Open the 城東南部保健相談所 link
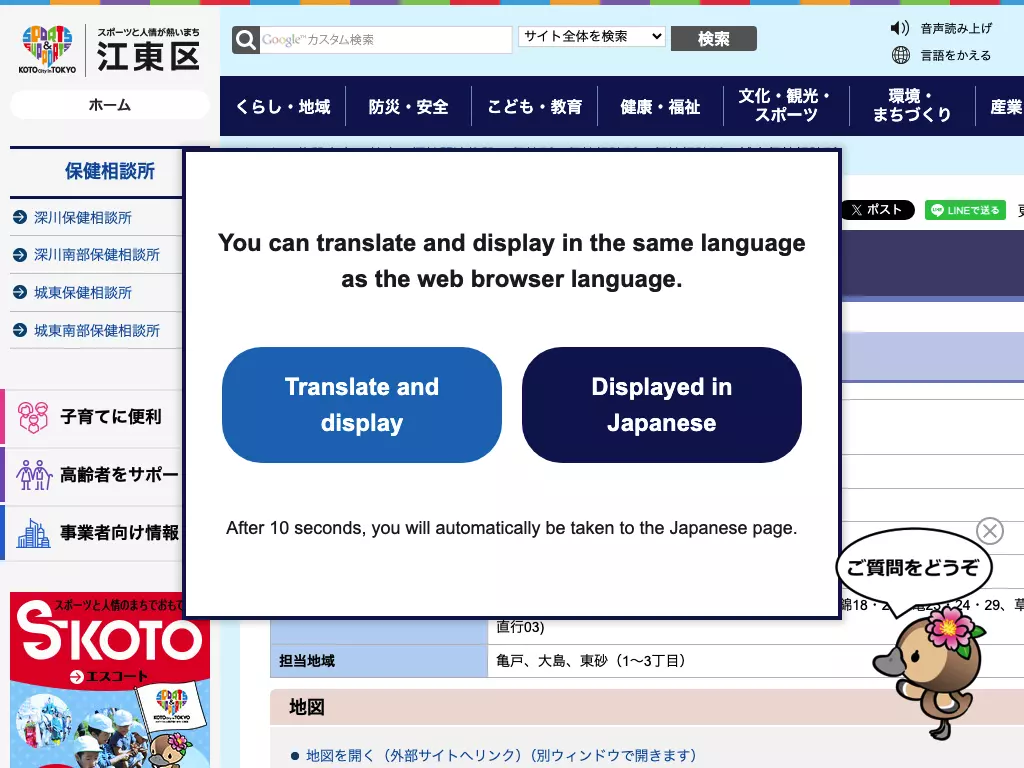 tap(97, 330)
